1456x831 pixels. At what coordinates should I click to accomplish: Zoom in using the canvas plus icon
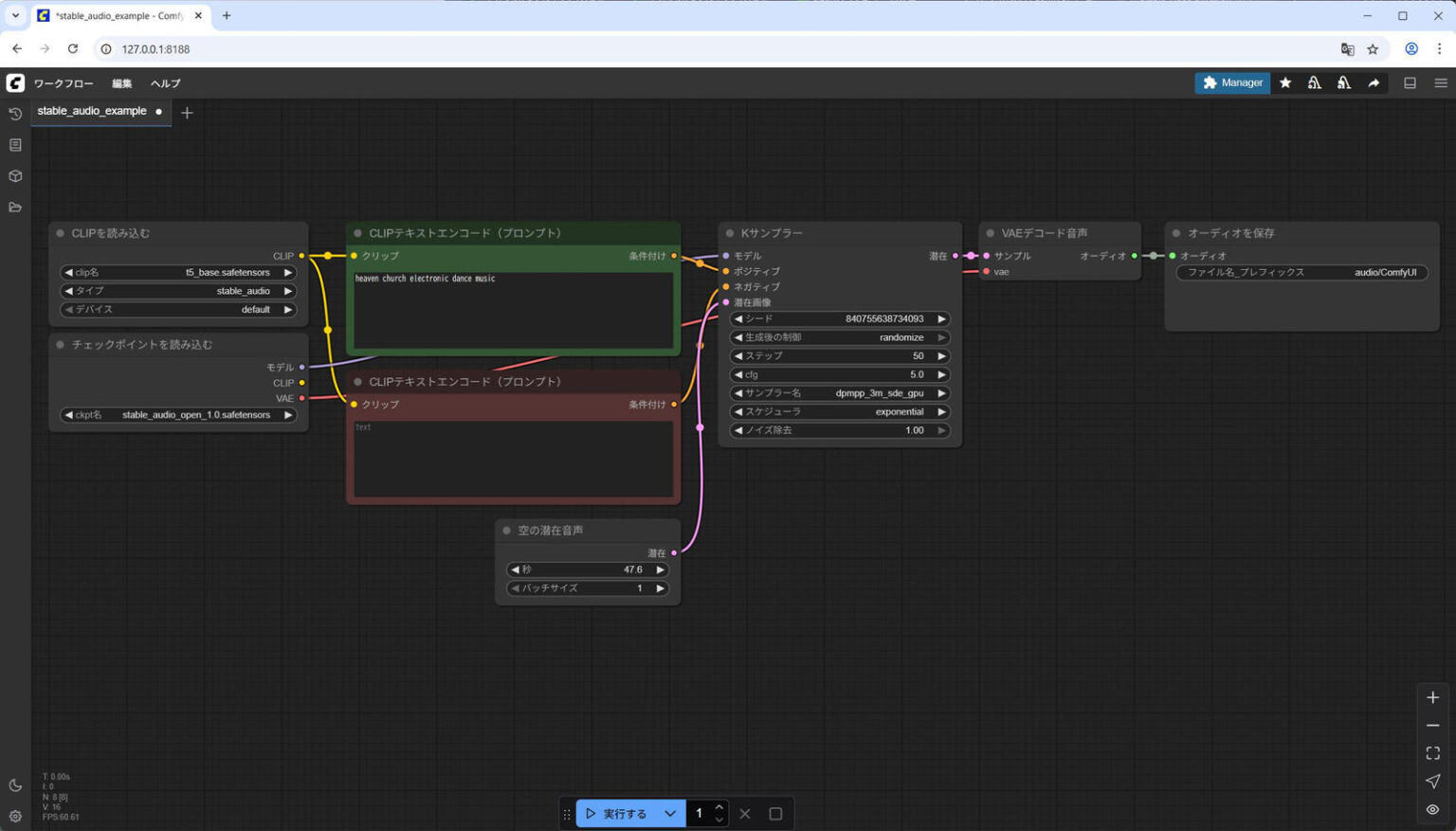pos(1432,697)
